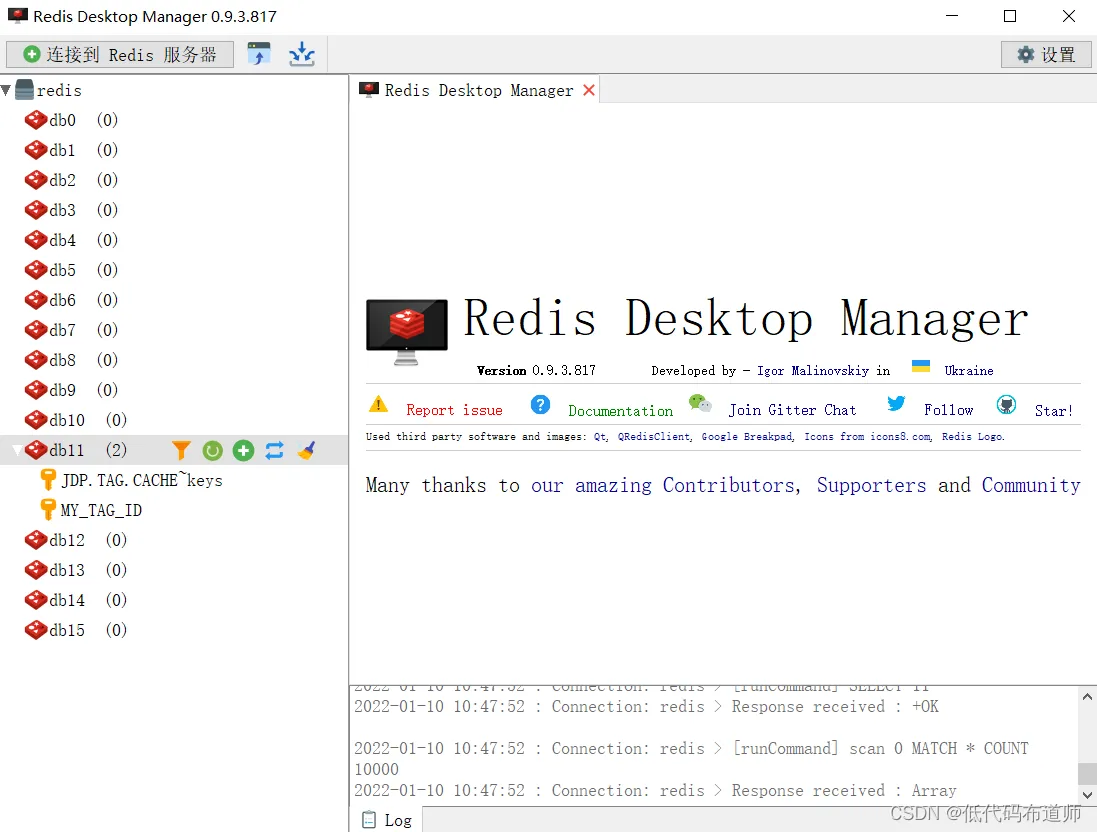Collapse the db11 database node

(x=17, y=450)
